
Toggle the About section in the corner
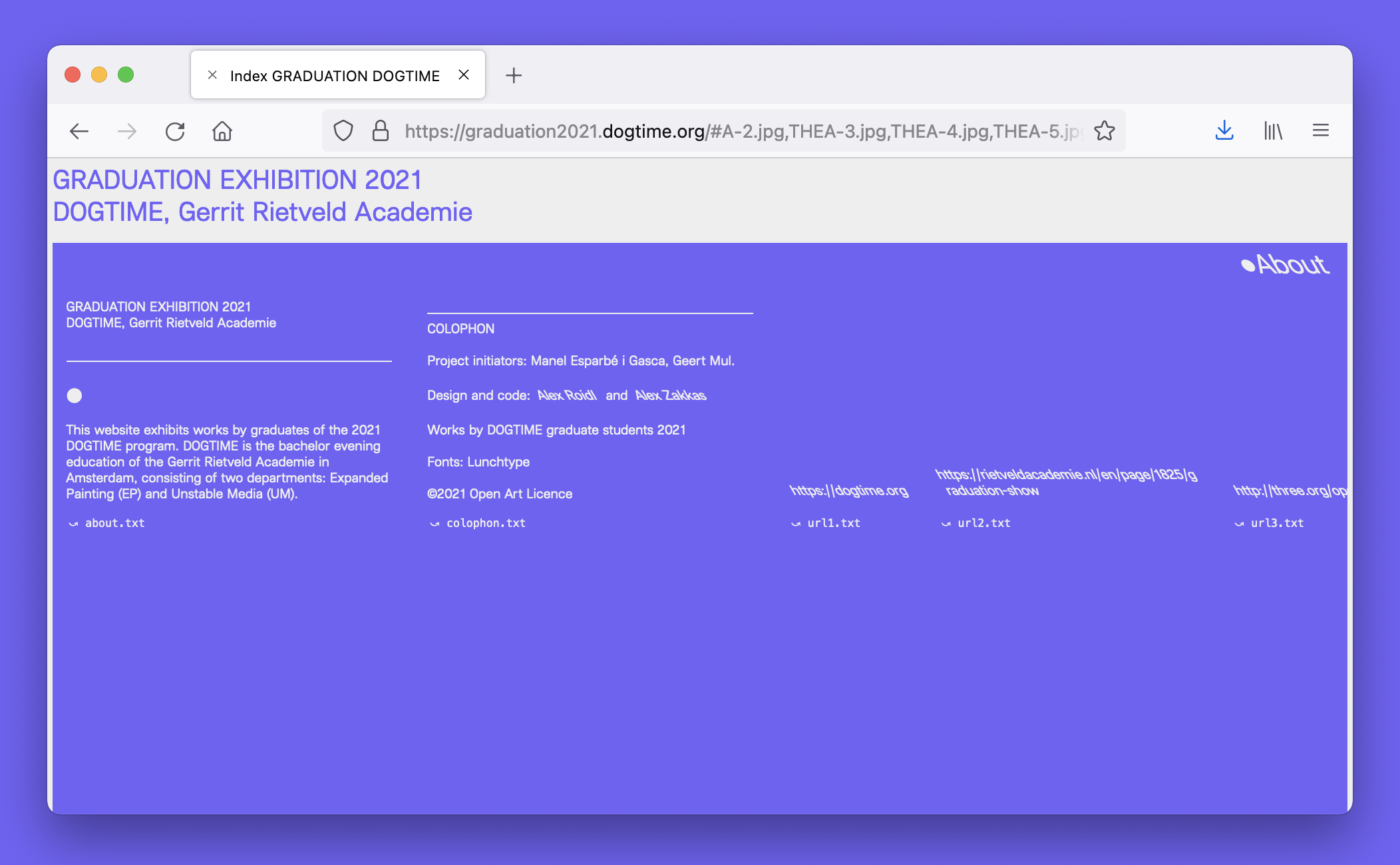pyautogui.click(x=1286, y=265)
